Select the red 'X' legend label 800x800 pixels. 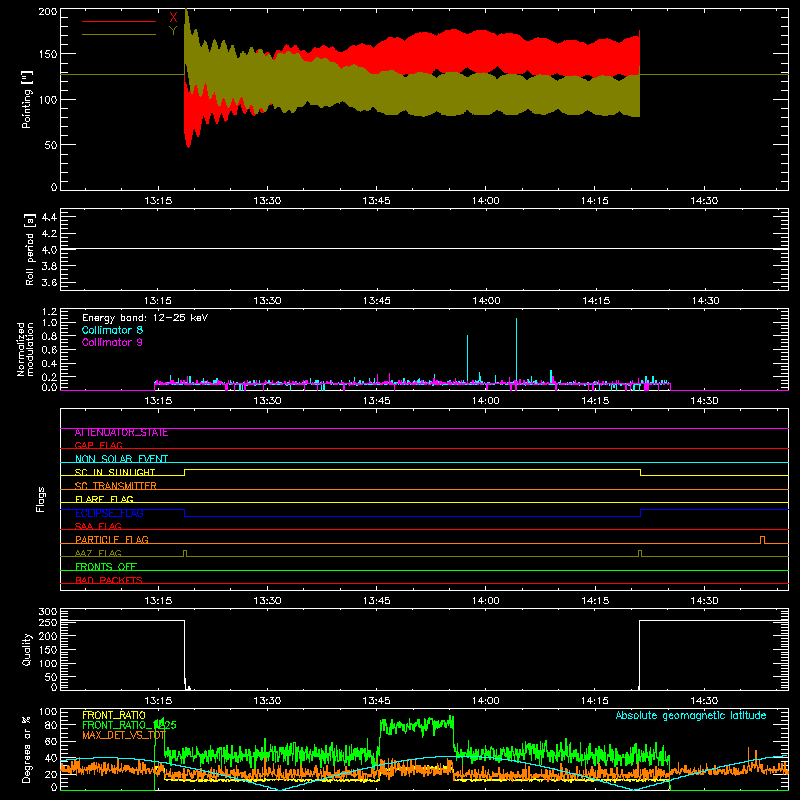[x=173, y=18]
